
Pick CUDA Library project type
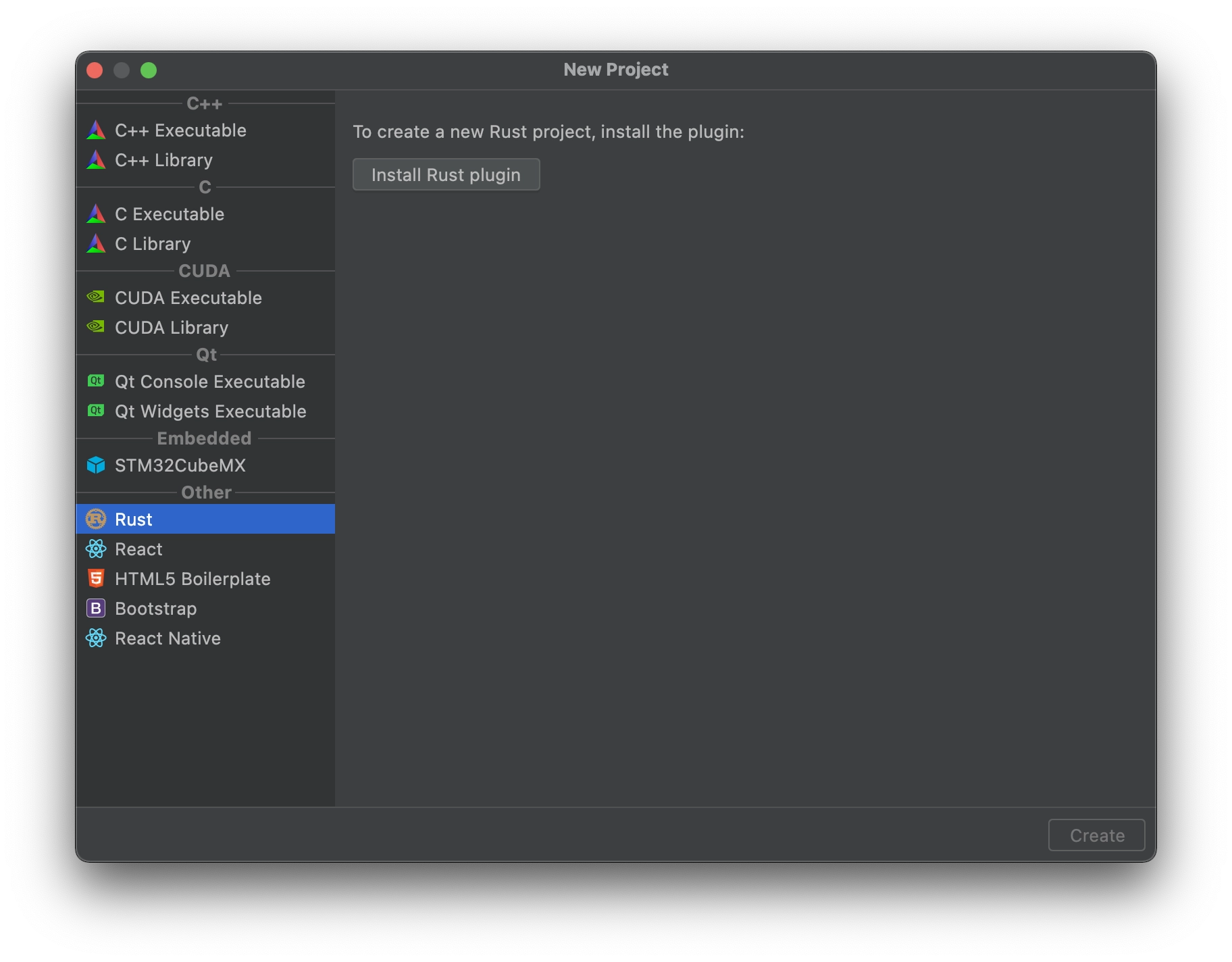pyautogui.click(x=205, y=328)
